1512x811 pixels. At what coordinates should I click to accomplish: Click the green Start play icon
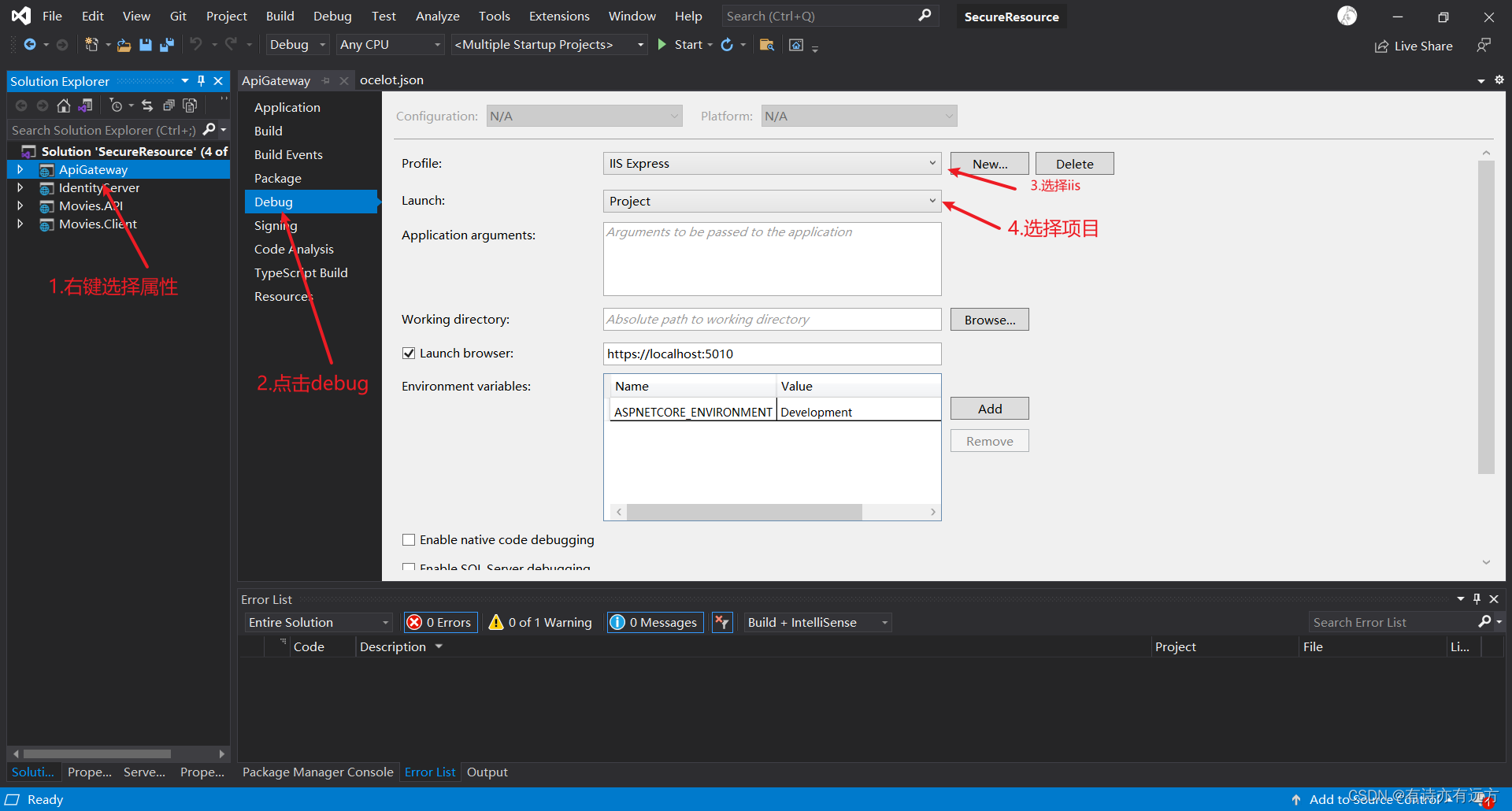[662, 45]
